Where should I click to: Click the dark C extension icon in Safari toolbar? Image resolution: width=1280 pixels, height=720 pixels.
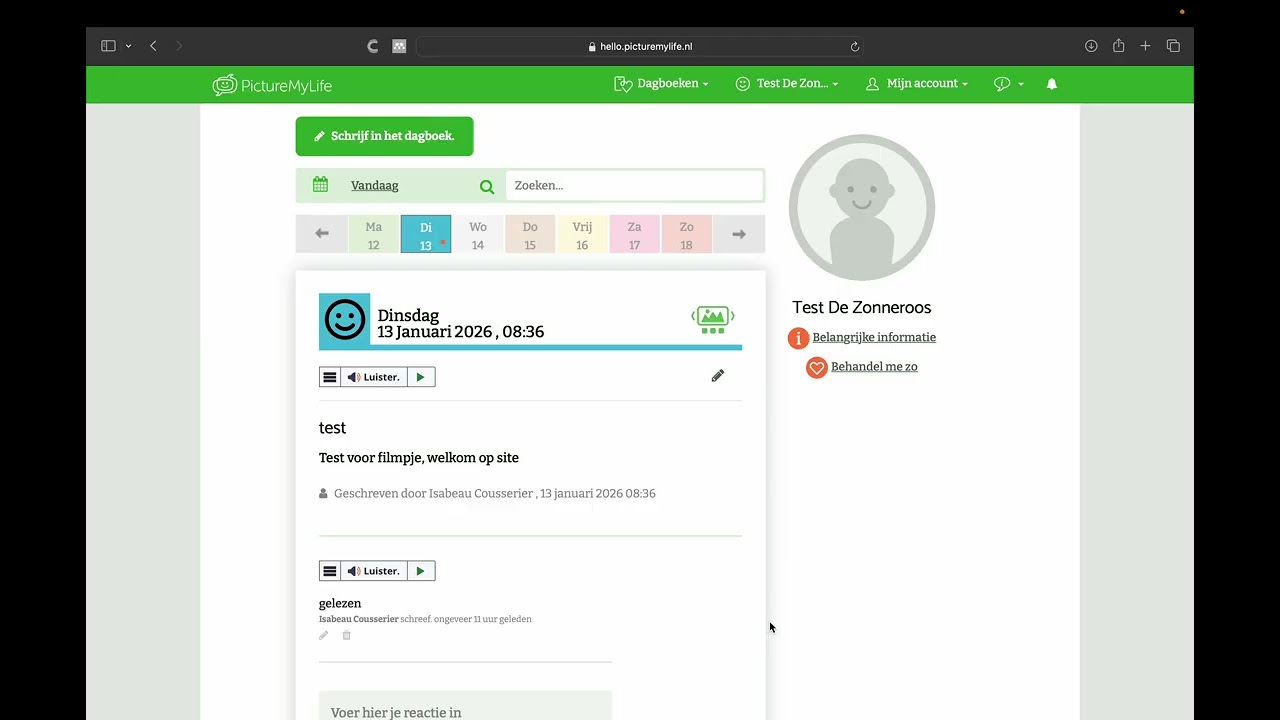click(x=373, y=46)
